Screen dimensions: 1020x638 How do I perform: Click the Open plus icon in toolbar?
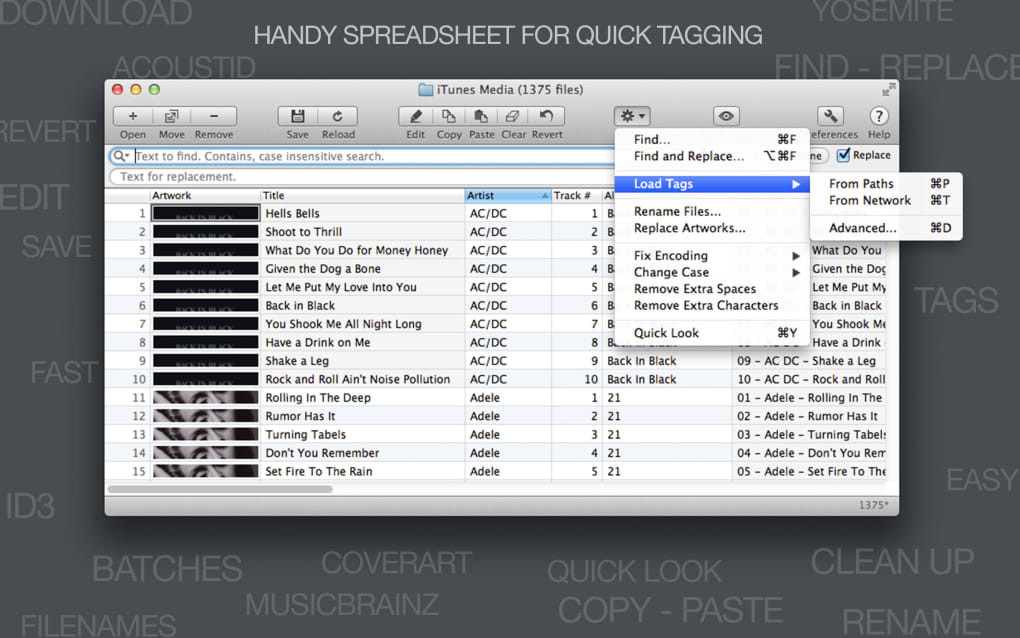(133, 116)
